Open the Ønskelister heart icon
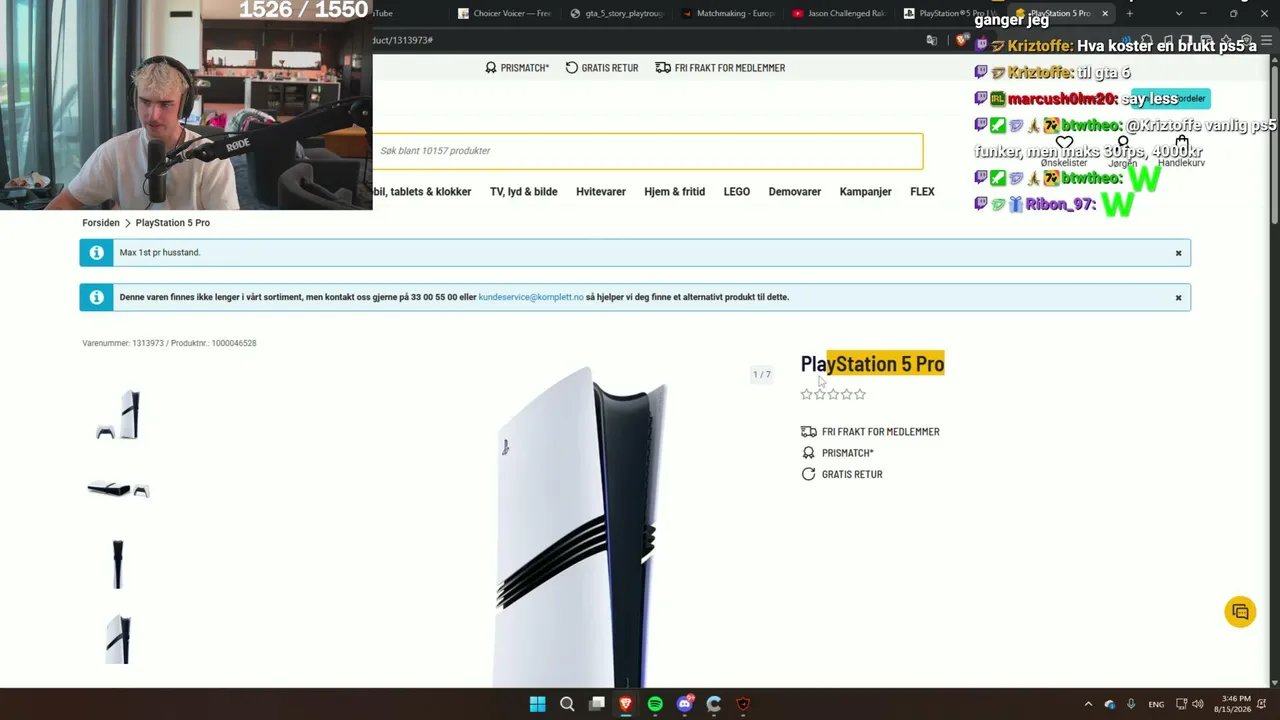Image resolution: width=1280 pixels, height=720 pixels. pos(1064,143)
